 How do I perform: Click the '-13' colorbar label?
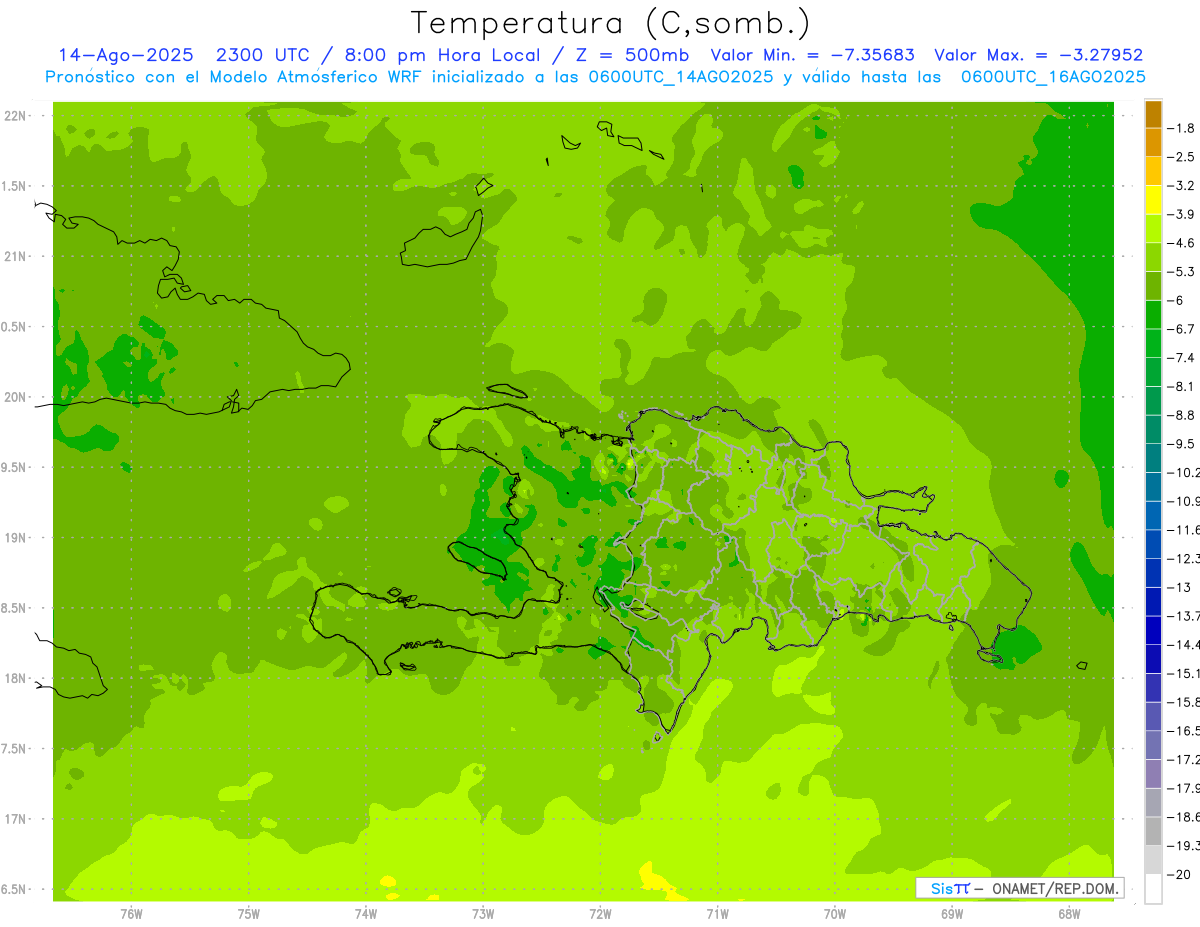[1181, 587]
